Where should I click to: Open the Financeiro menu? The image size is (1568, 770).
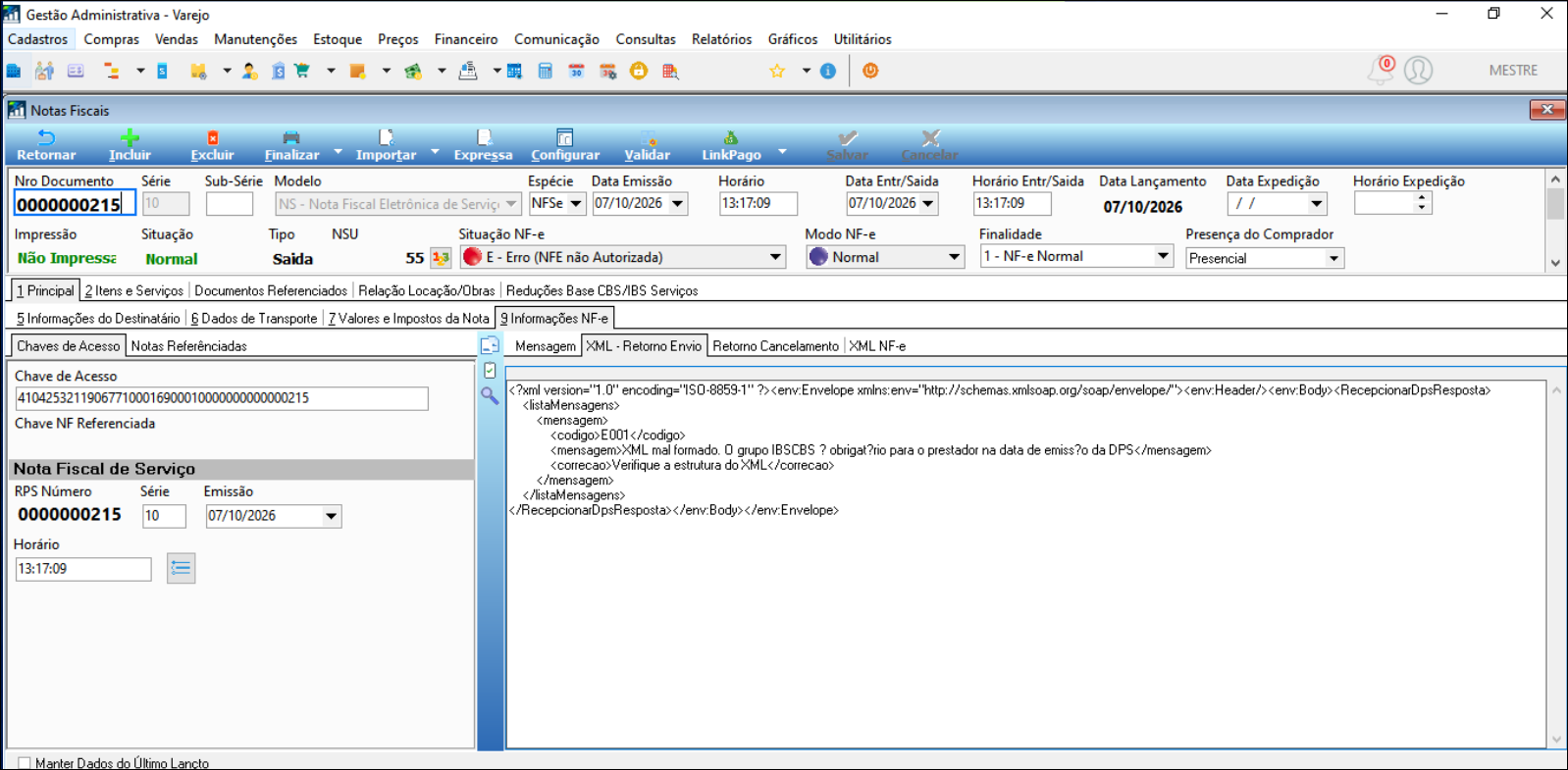tap(466, 39)
